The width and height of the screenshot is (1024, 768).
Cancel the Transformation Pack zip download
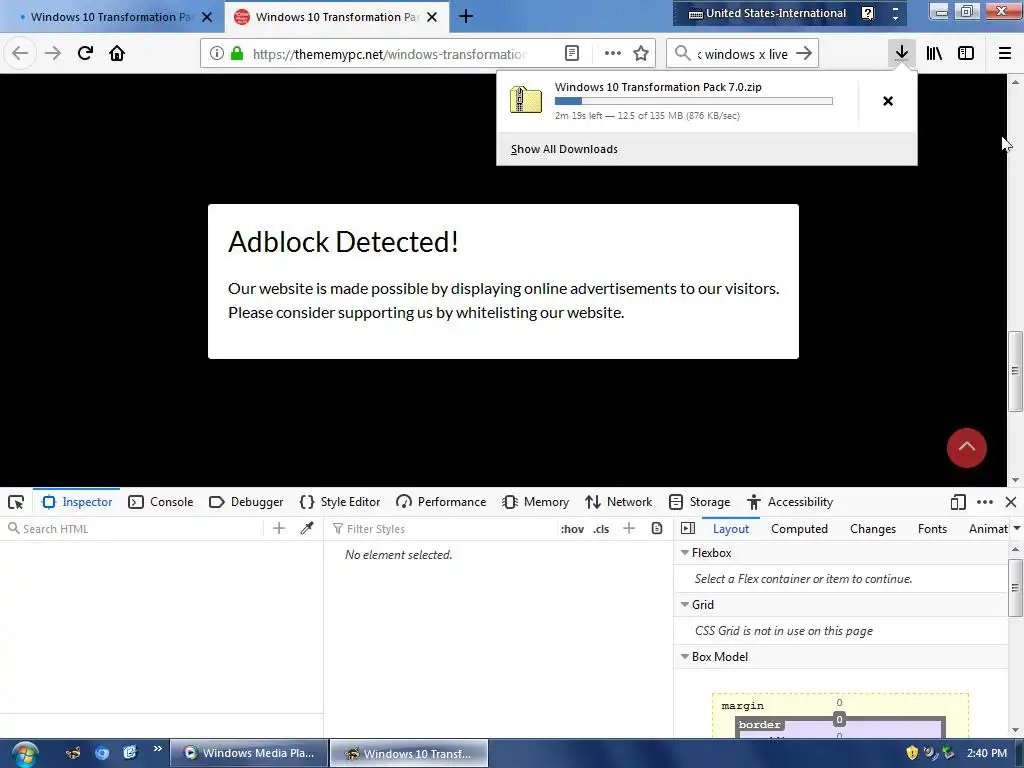pos(888,101)
